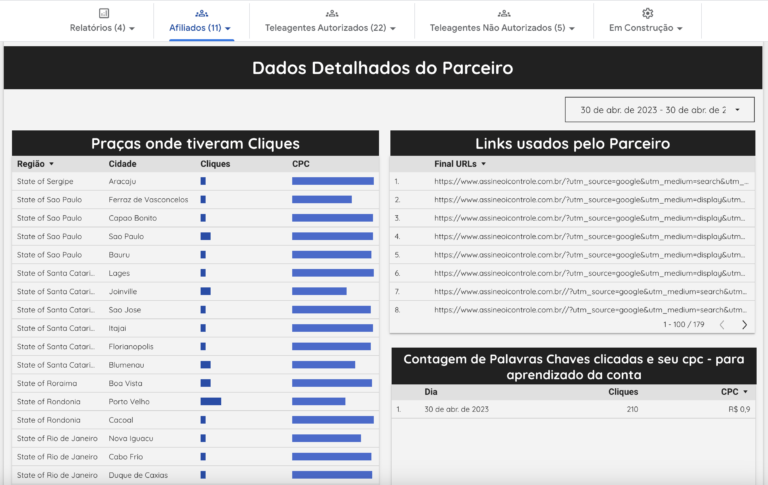Open the Relatórios (4) menu
This screenshot has width=768, height=485.
coord(104,28)
